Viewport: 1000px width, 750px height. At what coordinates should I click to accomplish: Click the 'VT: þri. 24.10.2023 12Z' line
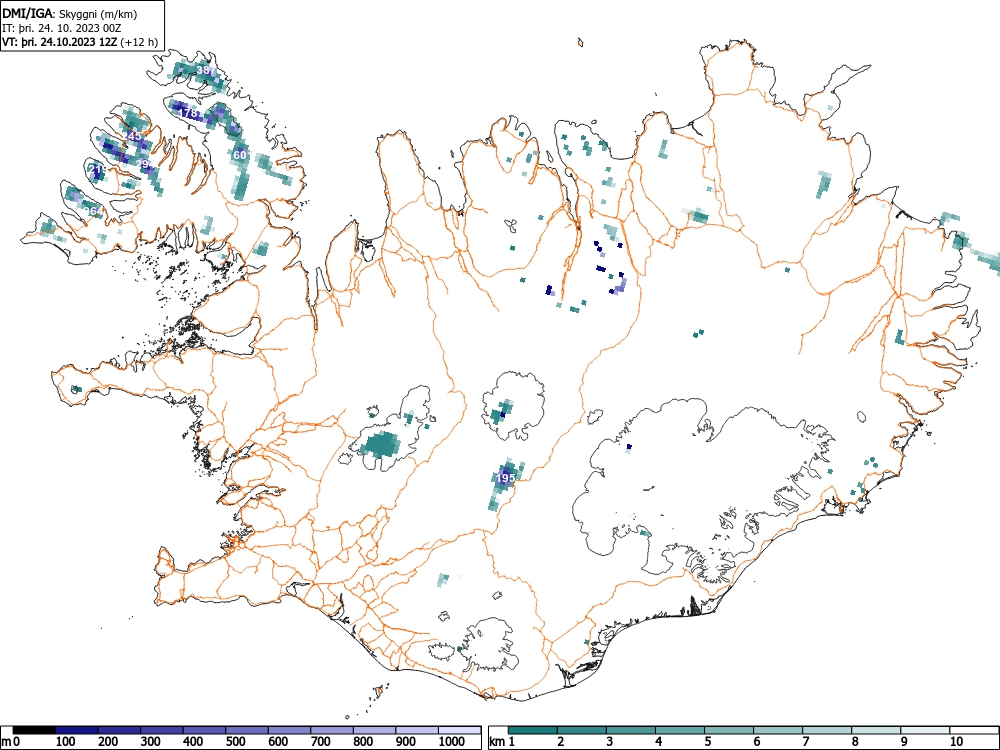(59, 42)
